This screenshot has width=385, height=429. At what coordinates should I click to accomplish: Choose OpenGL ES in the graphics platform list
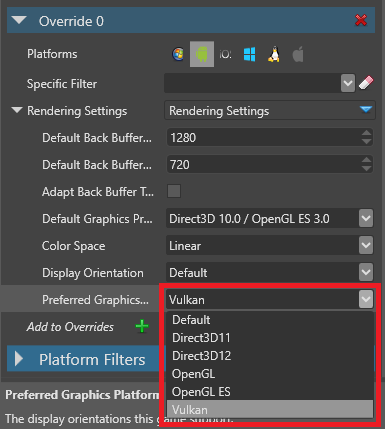270,392
